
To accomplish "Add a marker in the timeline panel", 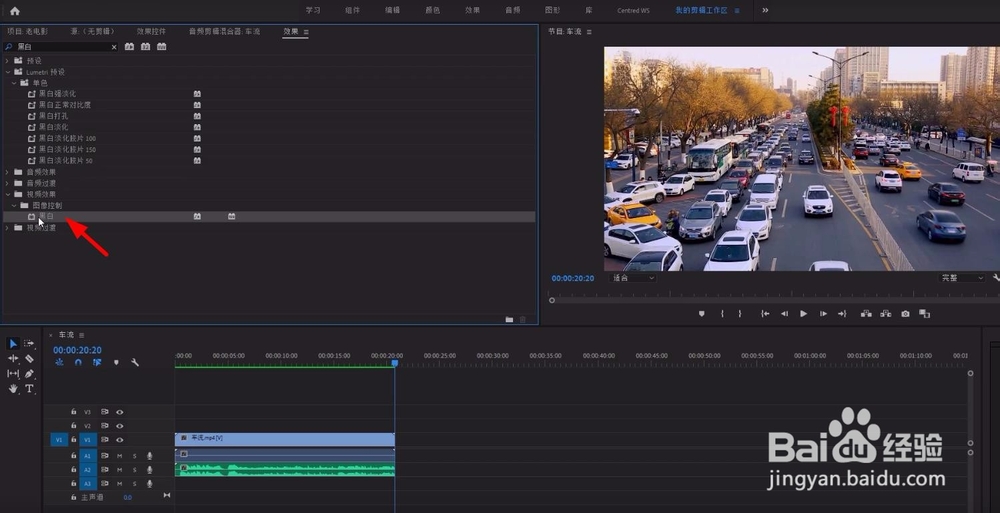I will [x=116, y=362].
